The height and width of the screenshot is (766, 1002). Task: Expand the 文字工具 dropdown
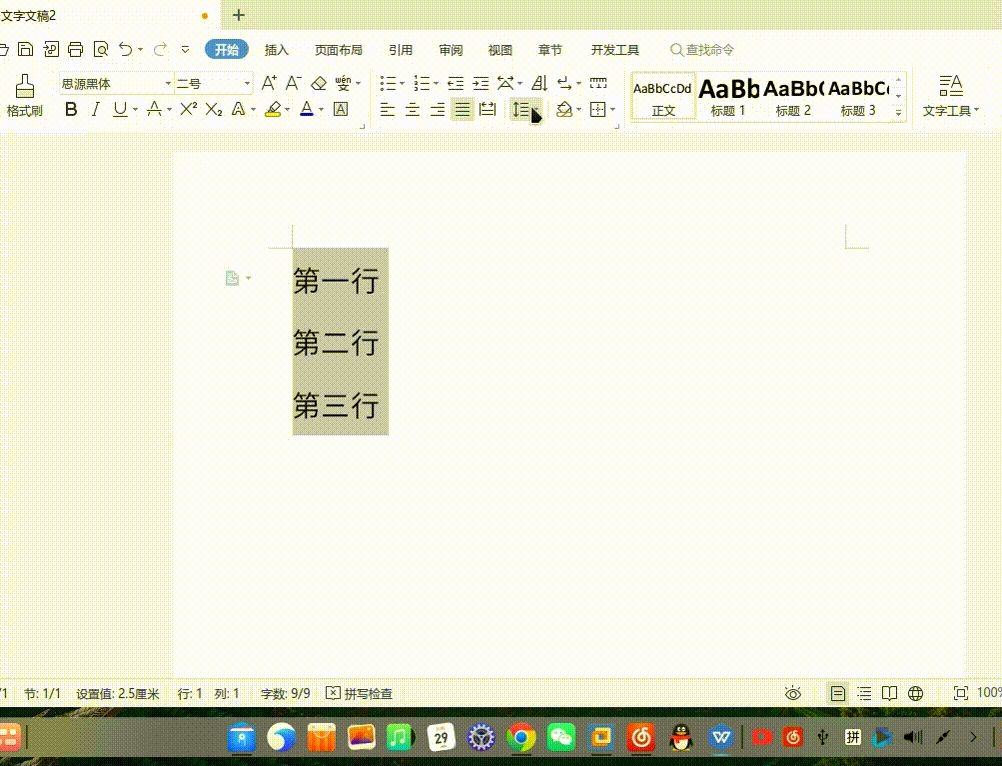(978, 110)
